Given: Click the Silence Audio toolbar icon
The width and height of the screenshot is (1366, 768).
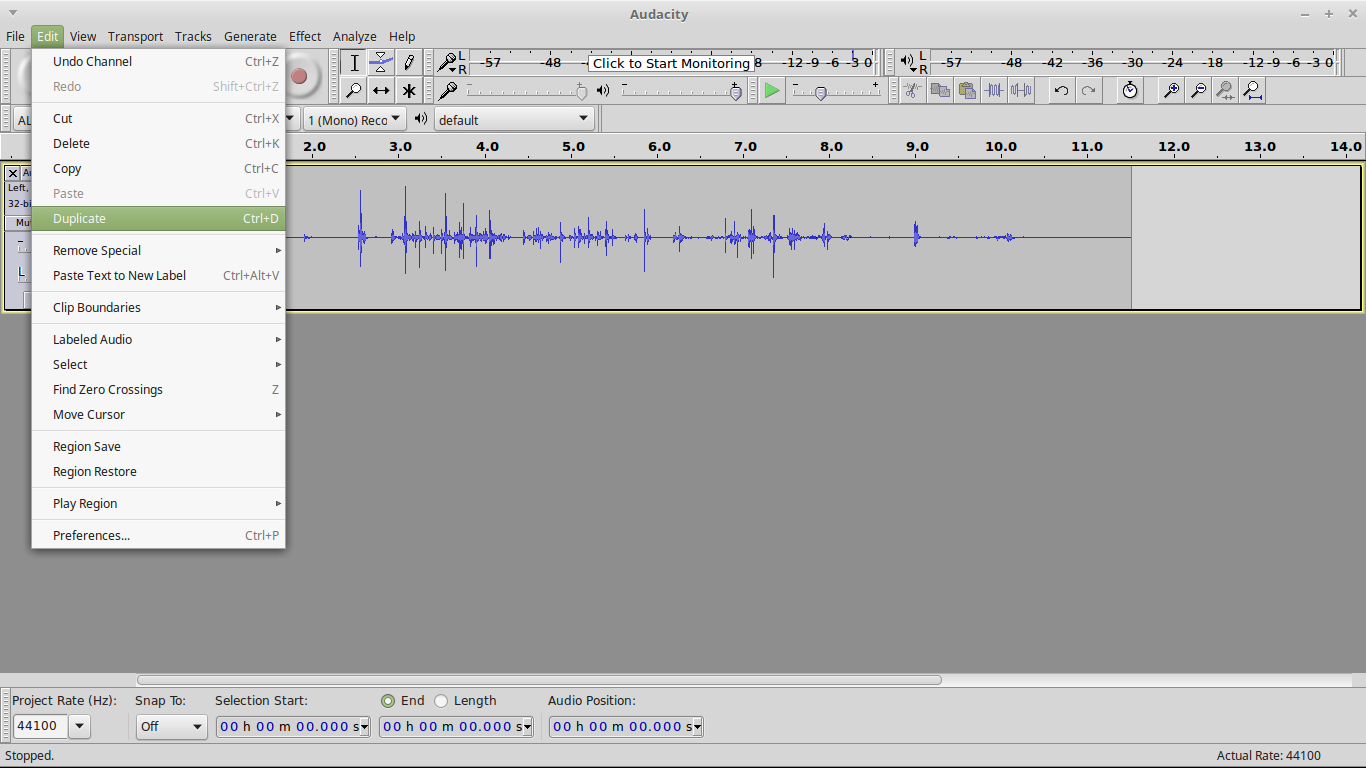Looking at the screenshot, I should (x=1021, y=91).
